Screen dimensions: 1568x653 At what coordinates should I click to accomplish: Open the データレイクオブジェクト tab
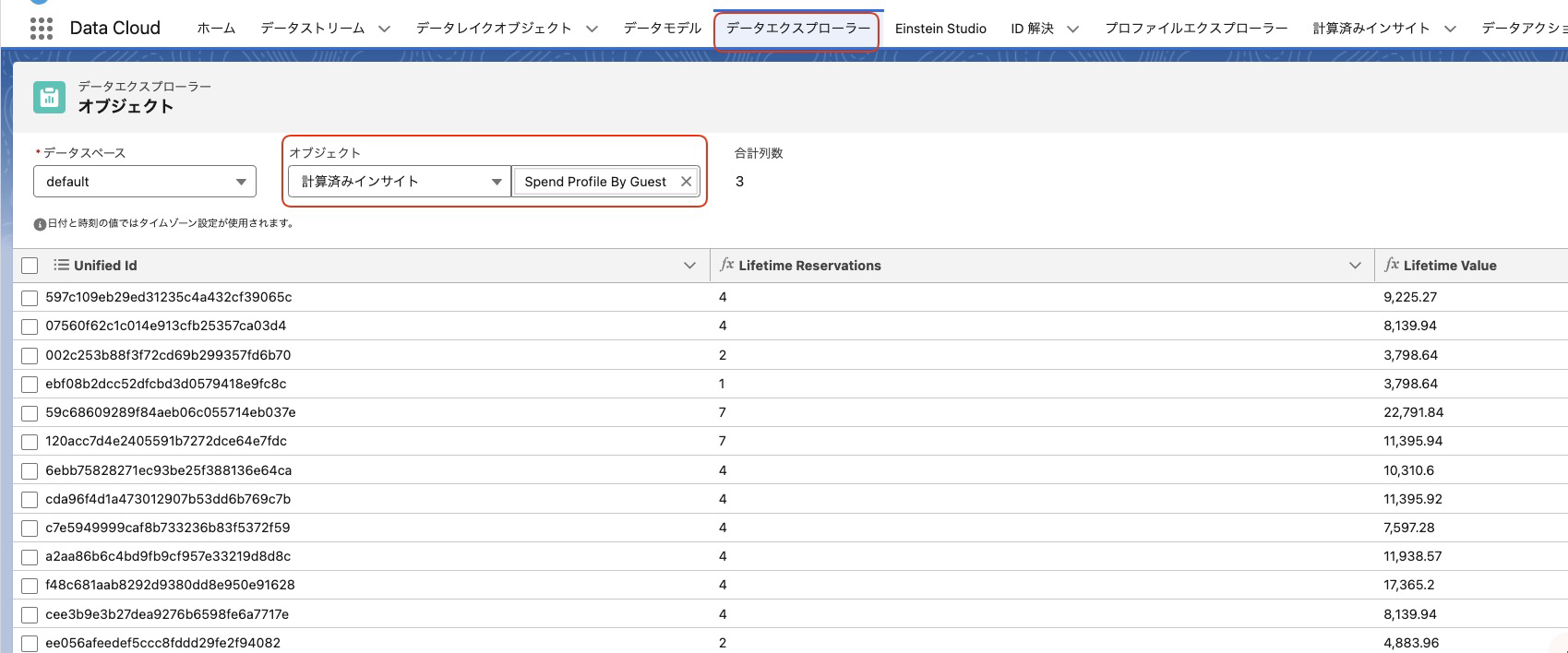pyautogui.click(x=494, y=29)
